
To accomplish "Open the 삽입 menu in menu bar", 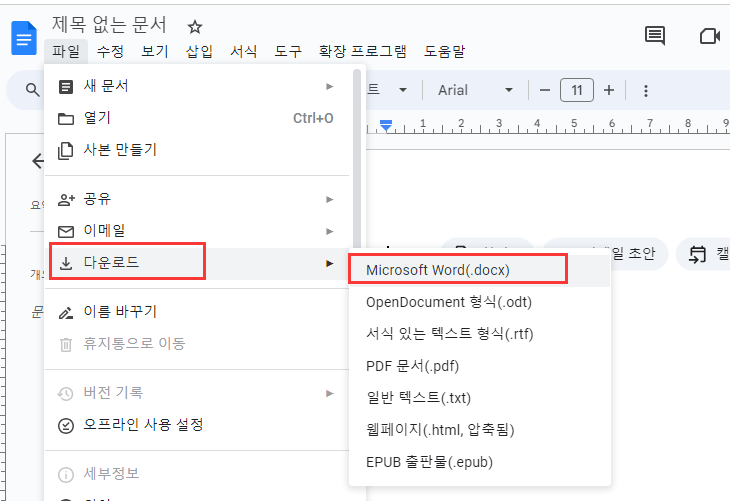I will point(199,51).
